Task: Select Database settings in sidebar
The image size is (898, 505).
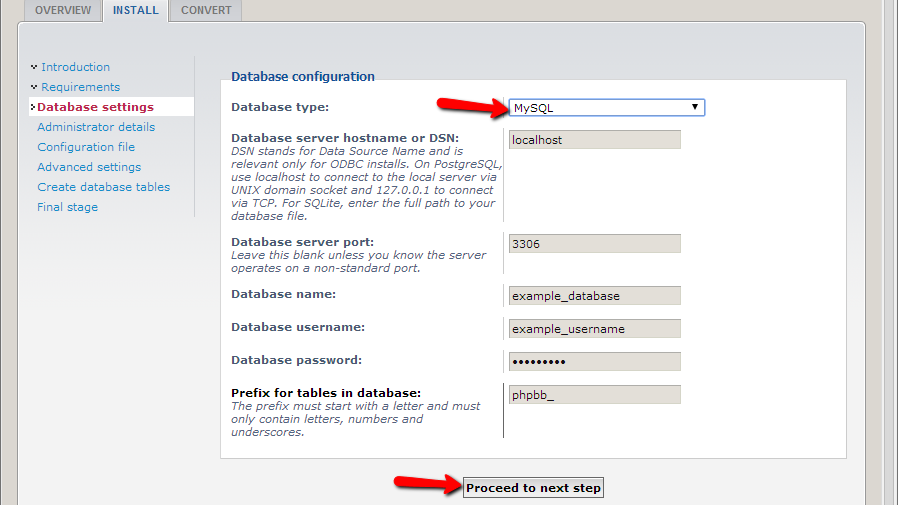Action: [x=95, y=107]
